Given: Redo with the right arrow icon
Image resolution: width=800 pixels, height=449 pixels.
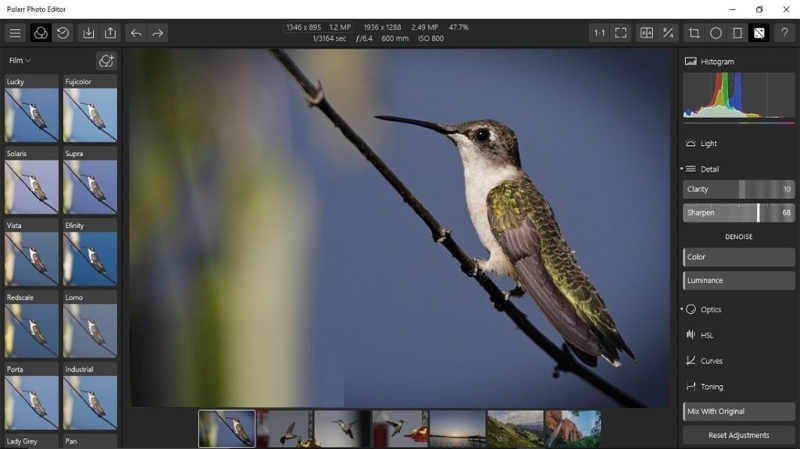Looking at the screenshot, I should [158, 34].
